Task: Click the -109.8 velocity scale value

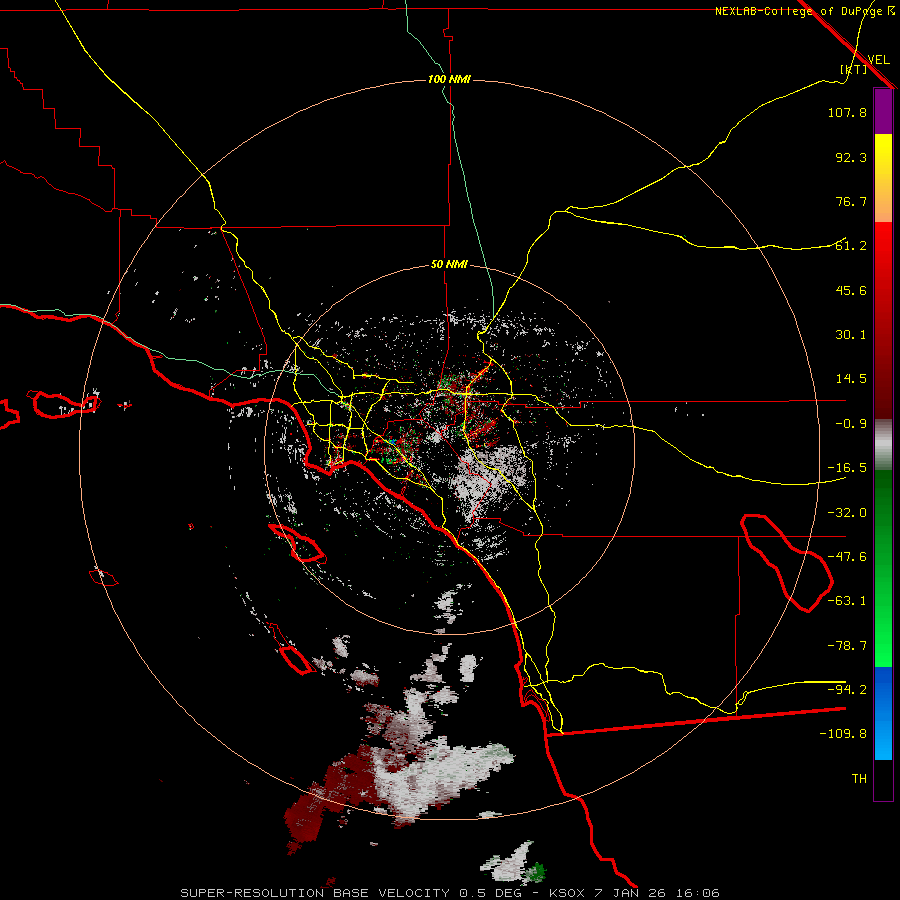Action: point(843,734)
